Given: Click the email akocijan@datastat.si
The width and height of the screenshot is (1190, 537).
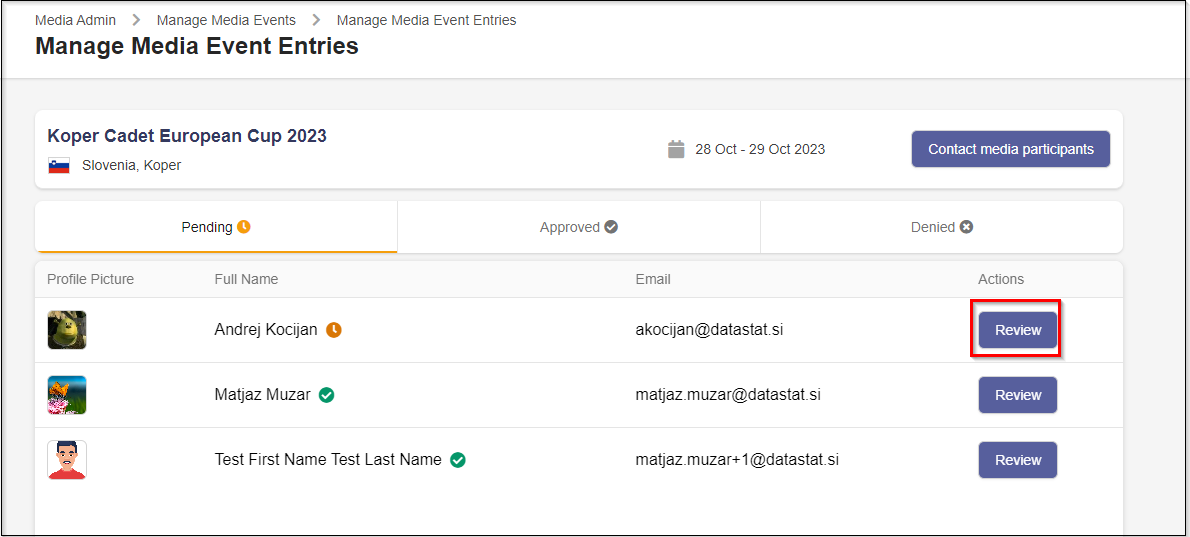Looking at the screenshot, I should [x=709, y=330].
